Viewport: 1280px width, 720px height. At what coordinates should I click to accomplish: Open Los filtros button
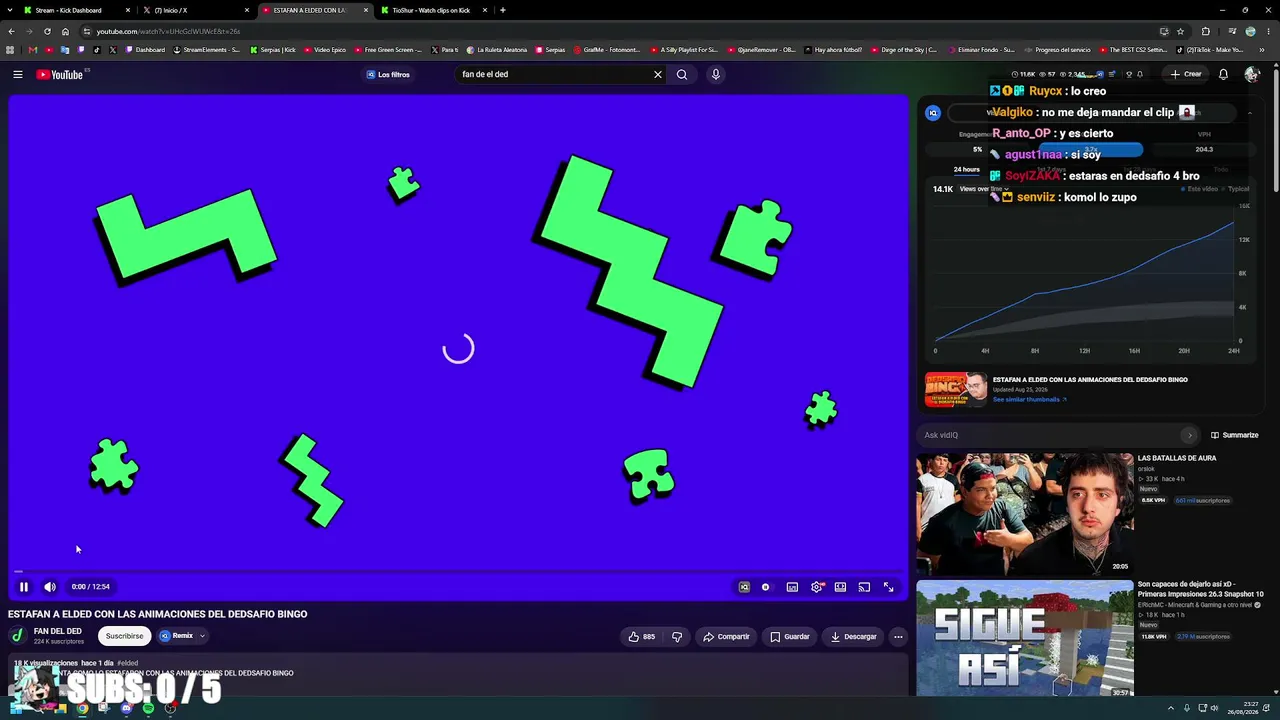pos(388,74)
